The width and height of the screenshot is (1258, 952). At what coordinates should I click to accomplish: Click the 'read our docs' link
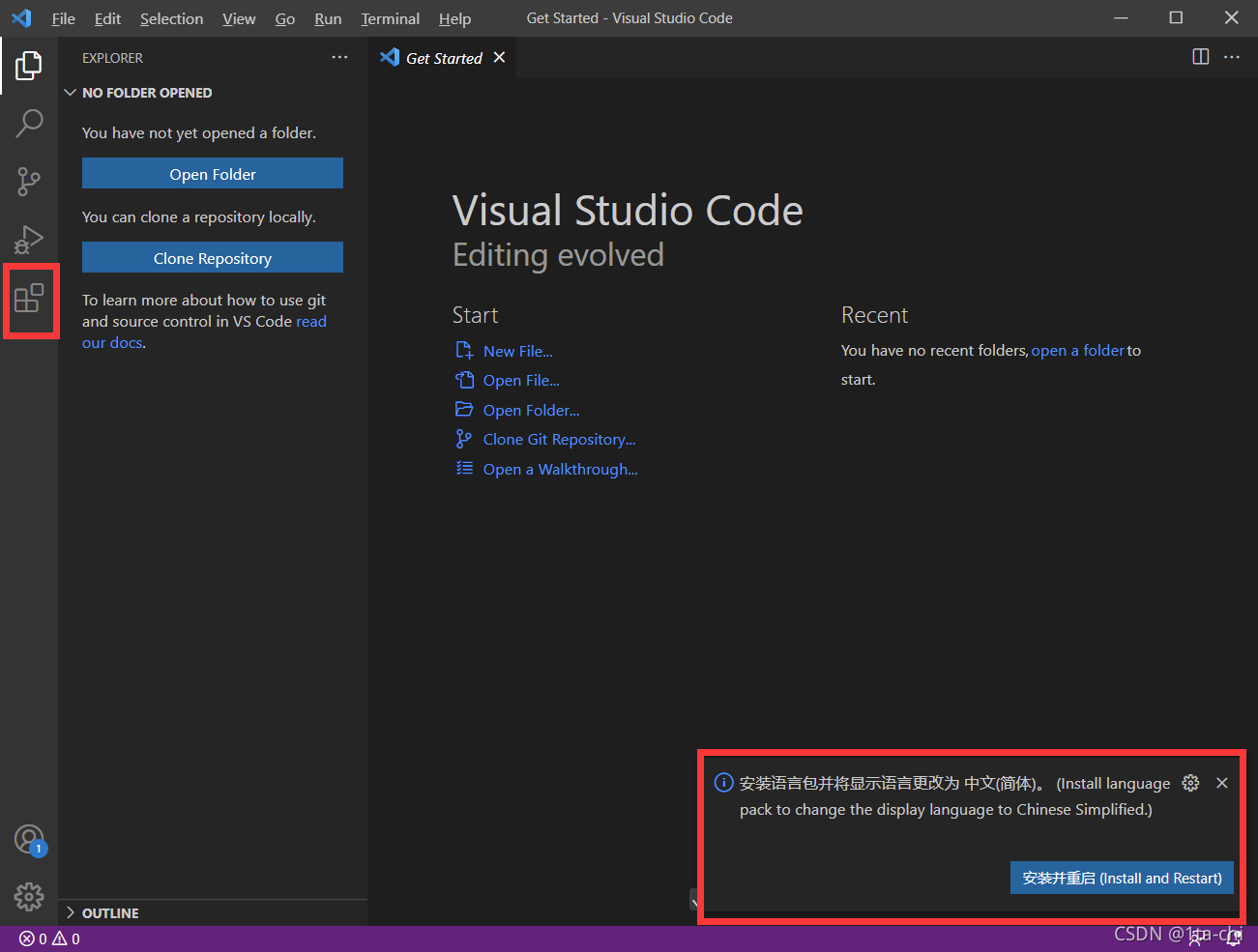(x=311, y=321)
